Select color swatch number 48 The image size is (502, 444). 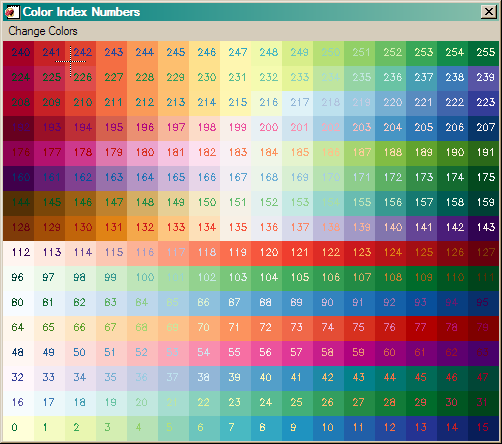[x=19, y=353]
